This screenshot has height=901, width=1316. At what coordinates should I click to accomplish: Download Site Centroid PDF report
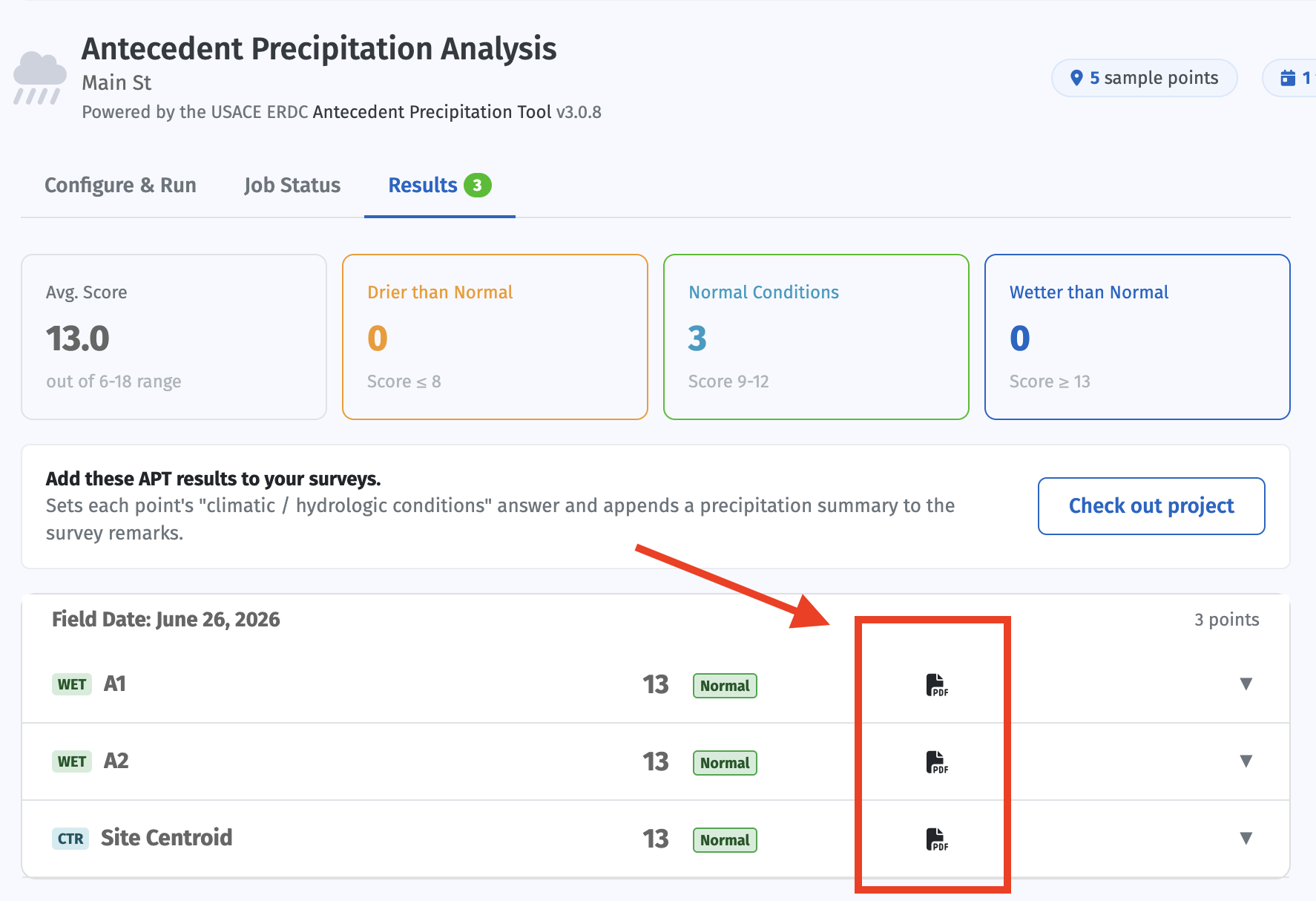click(937, 839)
